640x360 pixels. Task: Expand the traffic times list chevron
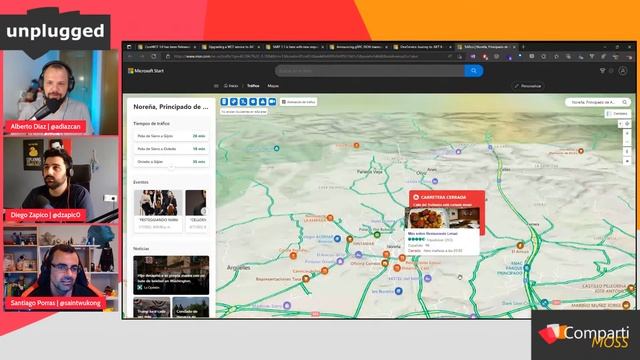(171, 168)
